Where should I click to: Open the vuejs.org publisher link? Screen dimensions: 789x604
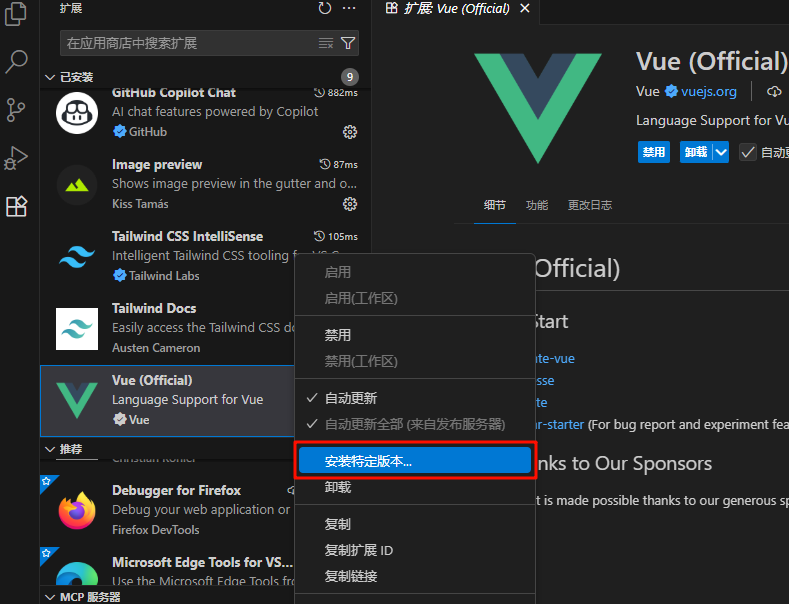coord(708,92)
